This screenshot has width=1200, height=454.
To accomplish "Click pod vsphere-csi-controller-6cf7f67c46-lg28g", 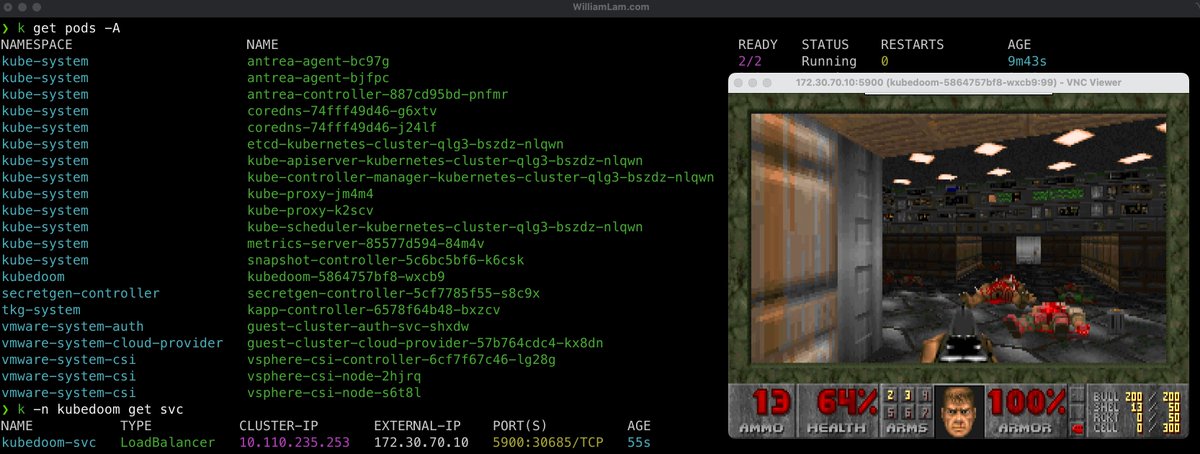I will click(402, 359).
